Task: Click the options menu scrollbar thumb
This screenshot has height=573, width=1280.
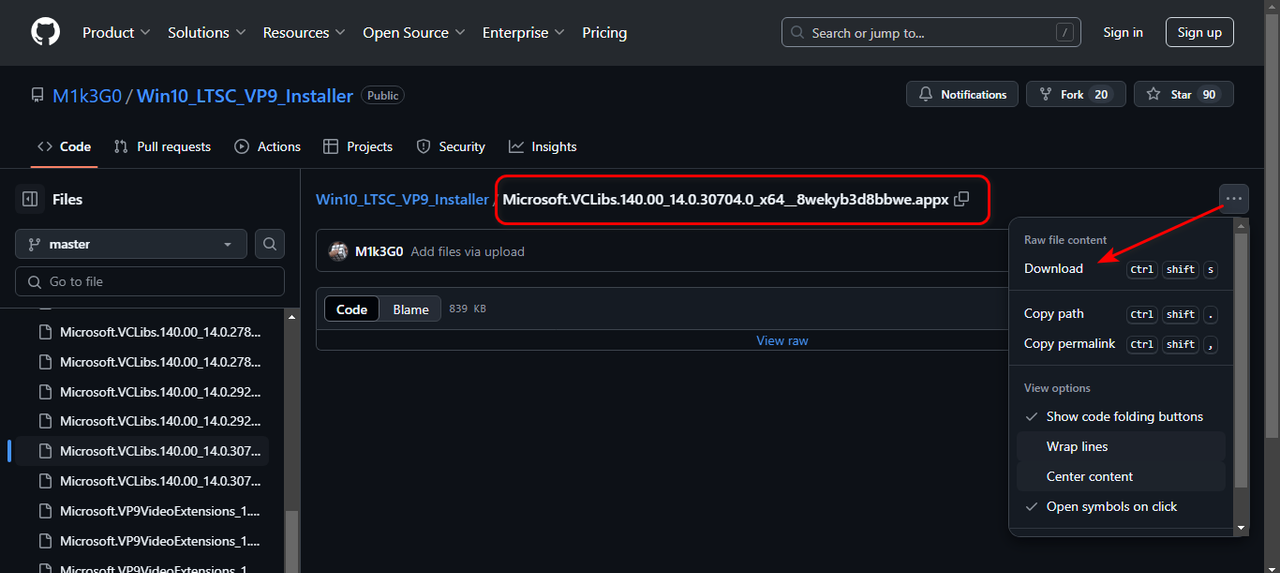Action: click(1242, 360)
